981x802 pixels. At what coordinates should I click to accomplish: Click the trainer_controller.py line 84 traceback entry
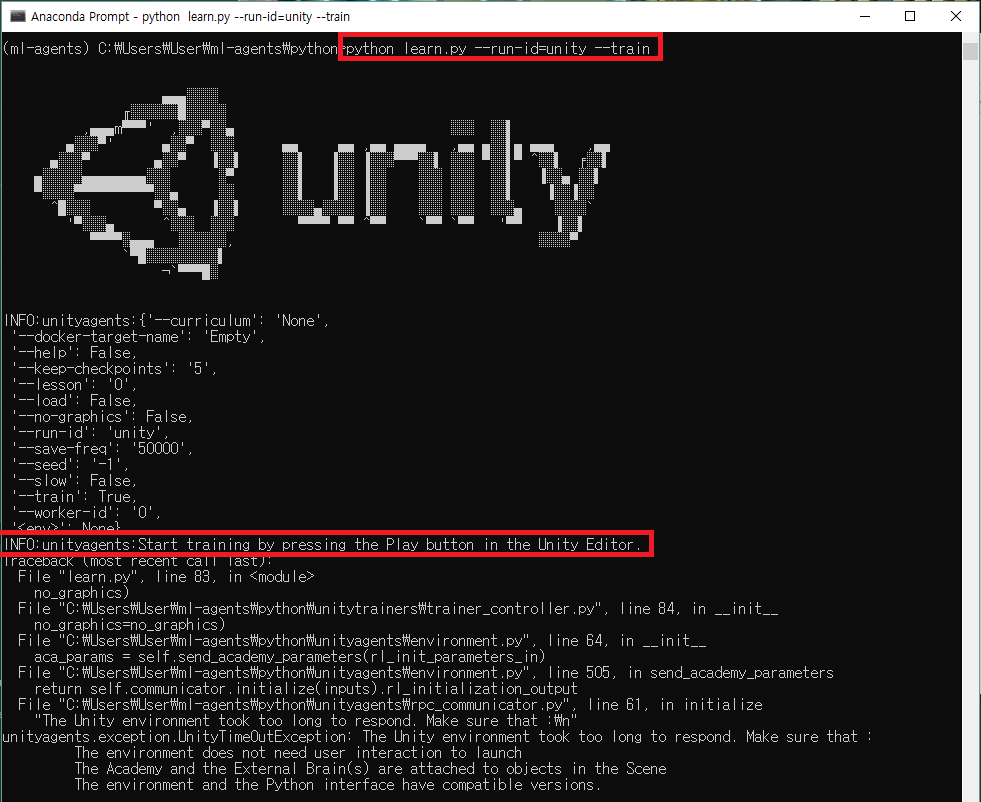click(398, 609)
